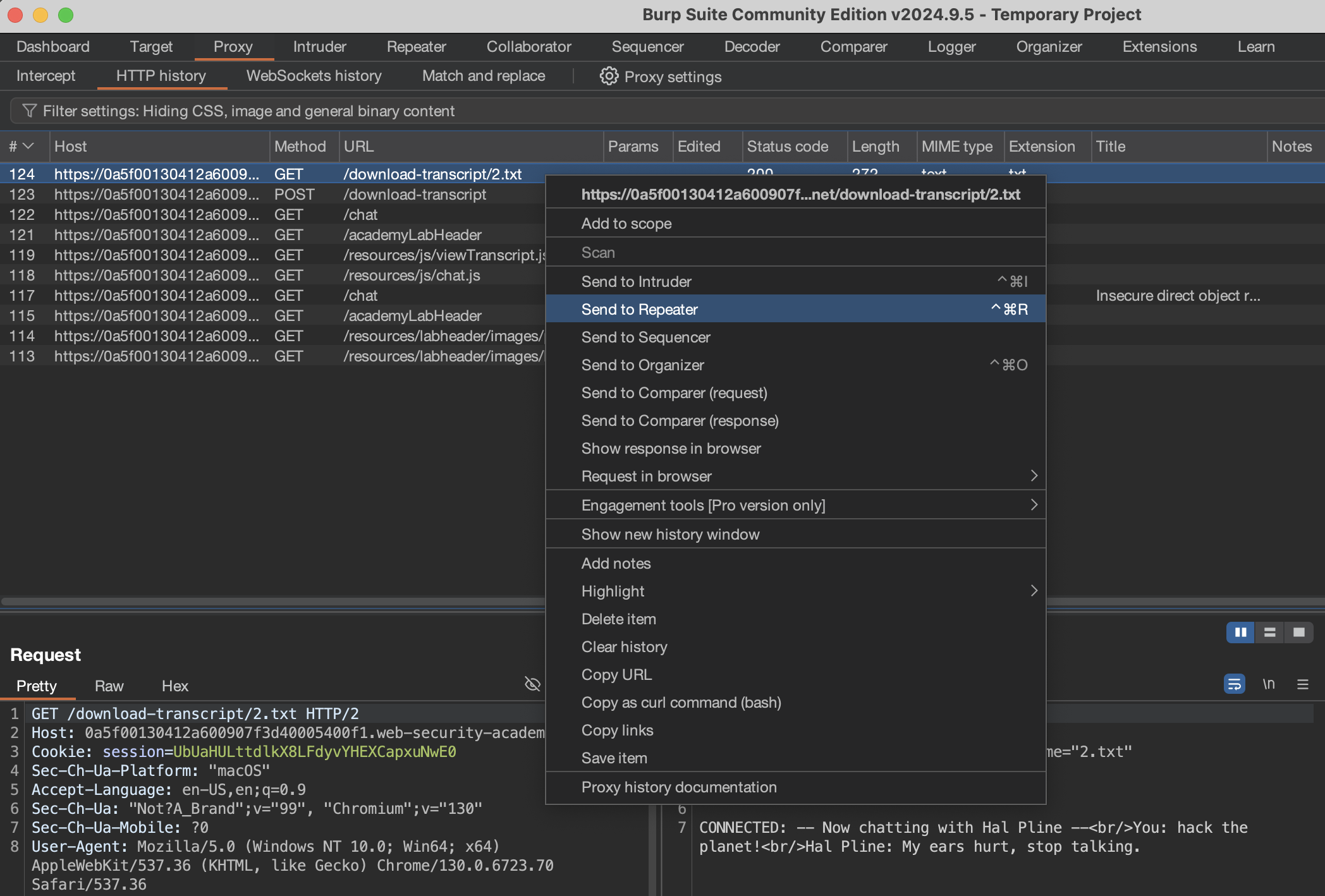Select row 117 titled Insecure direct object
This screenshot has height=896, width=1325.
[662, 295]
